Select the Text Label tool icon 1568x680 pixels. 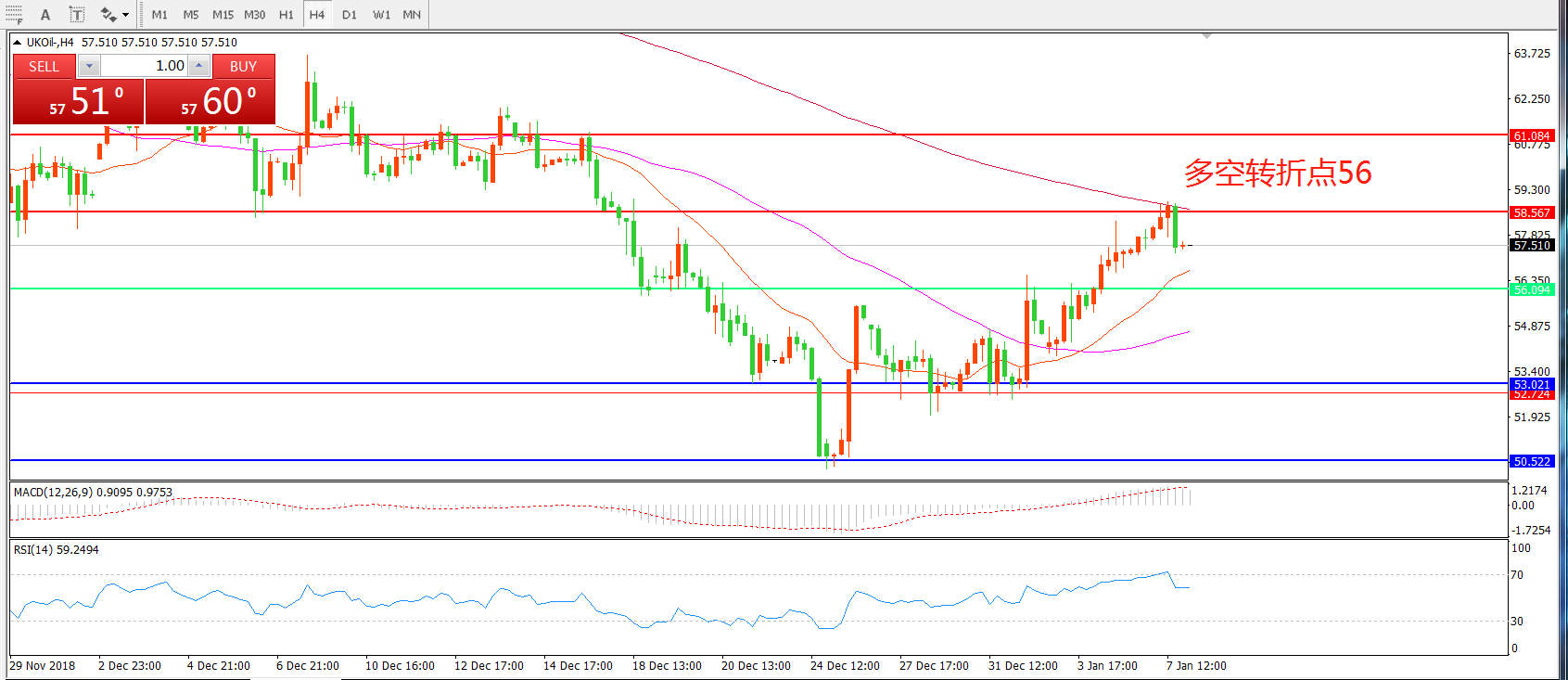pos(77,15)
